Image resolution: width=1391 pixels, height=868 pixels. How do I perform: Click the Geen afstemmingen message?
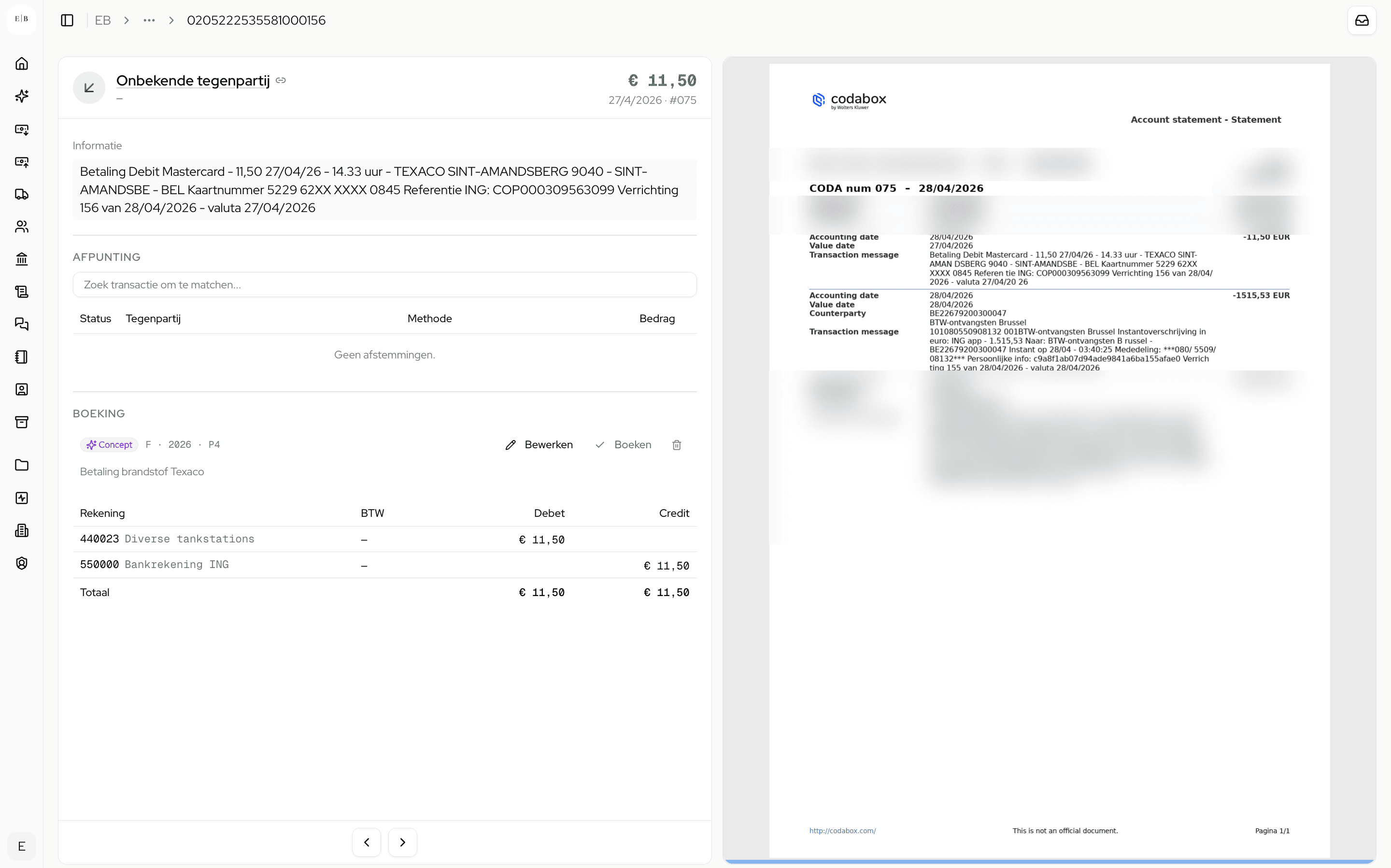point(384,355)
